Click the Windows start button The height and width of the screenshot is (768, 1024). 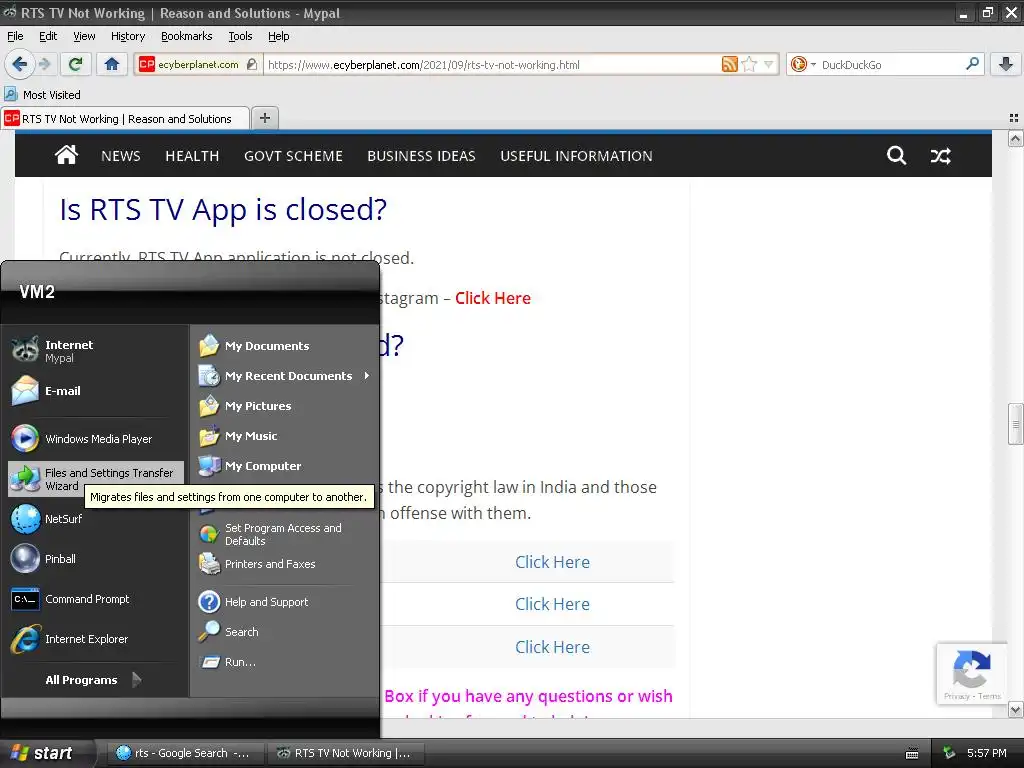point(46,753)
